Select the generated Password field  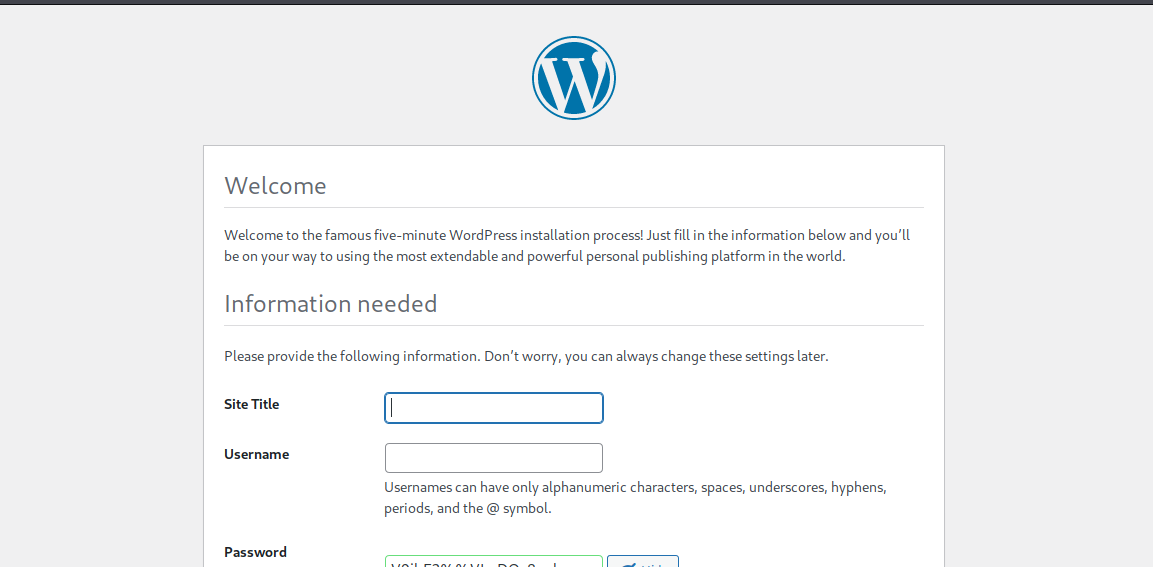tap(493, 561)
